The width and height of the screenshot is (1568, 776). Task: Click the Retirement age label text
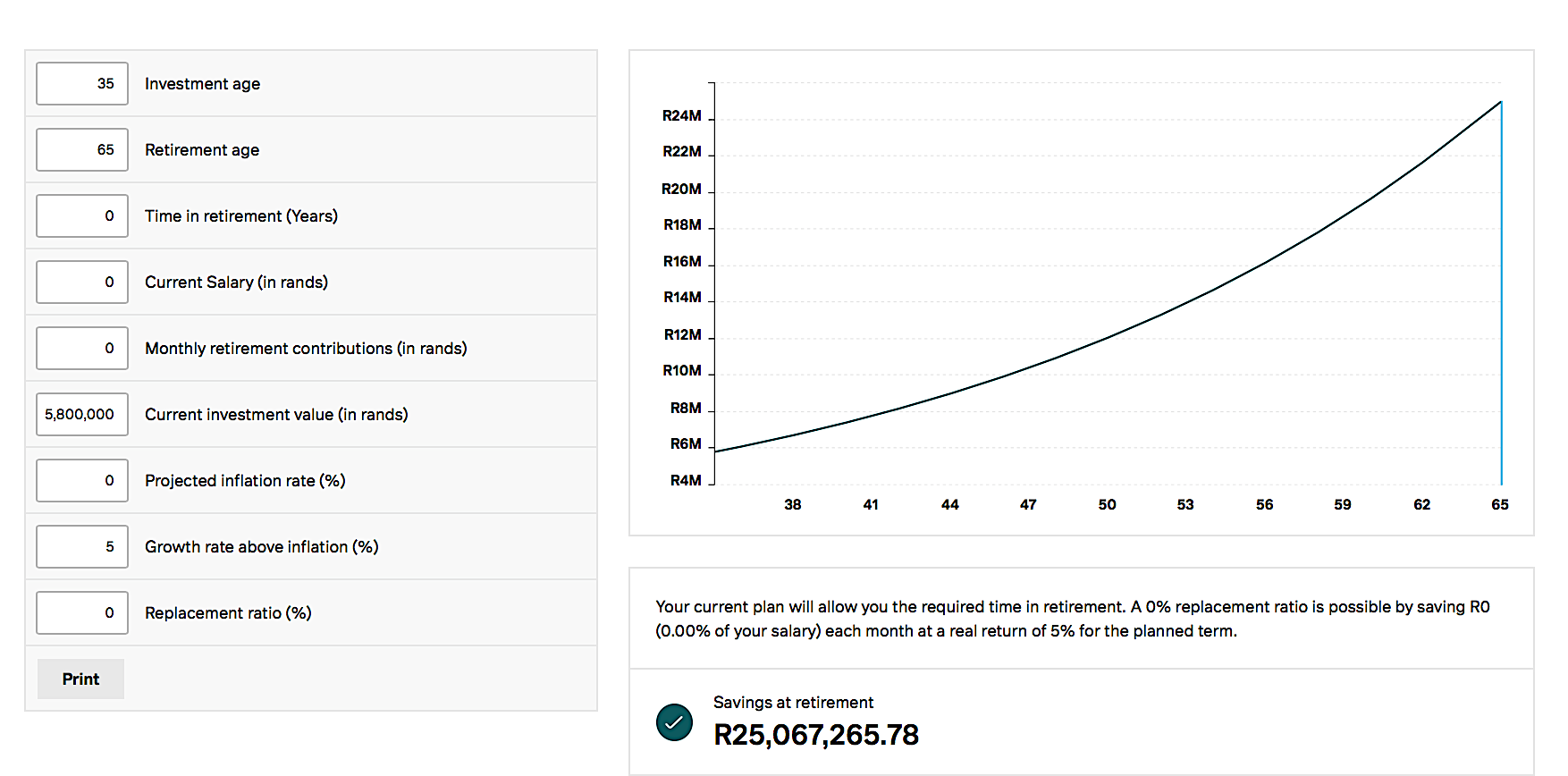pyautogui.click(x=202, y=150)
